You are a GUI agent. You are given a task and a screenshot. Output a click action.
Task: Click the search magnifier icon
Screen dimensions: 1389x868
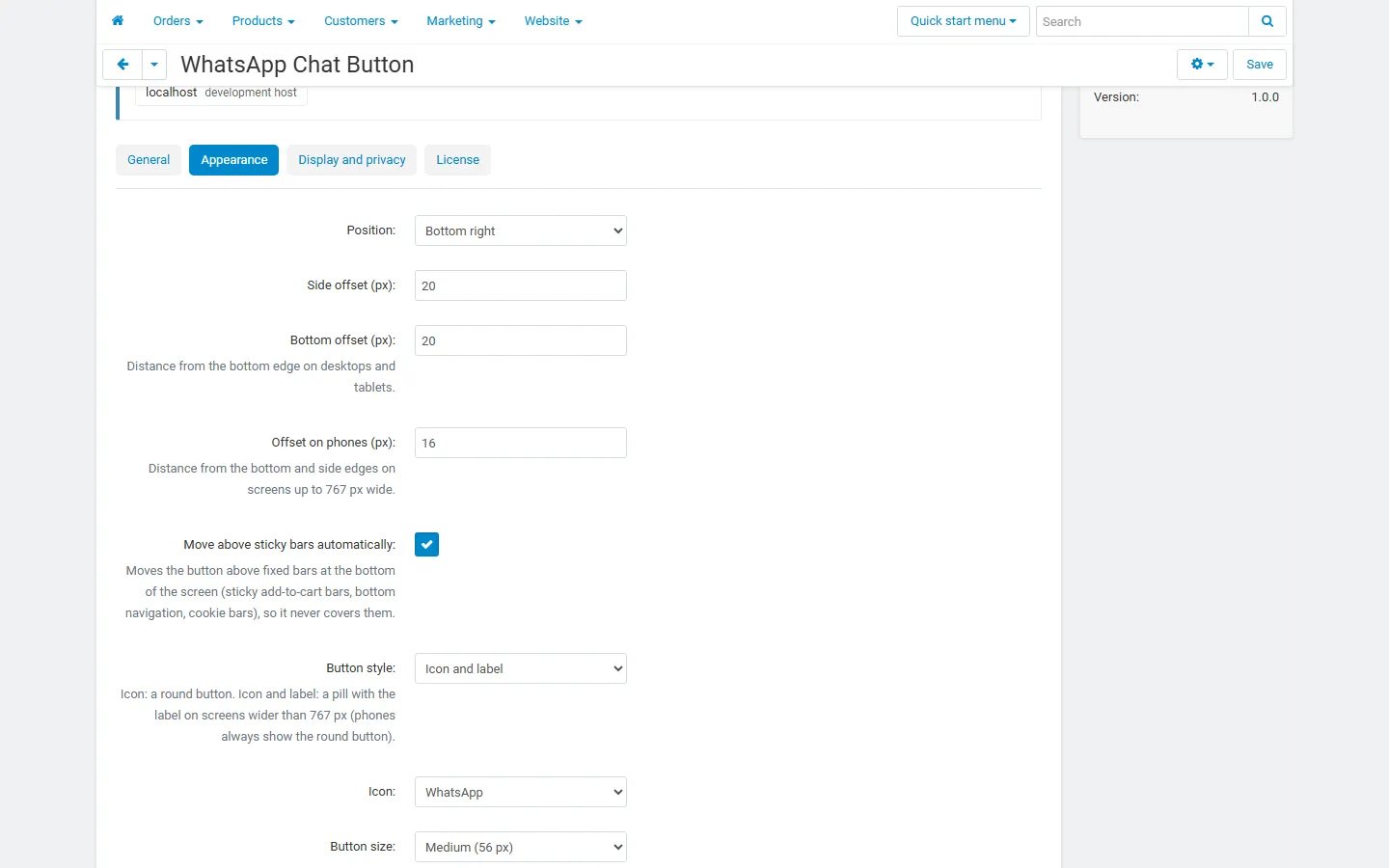coord(1267,21)
